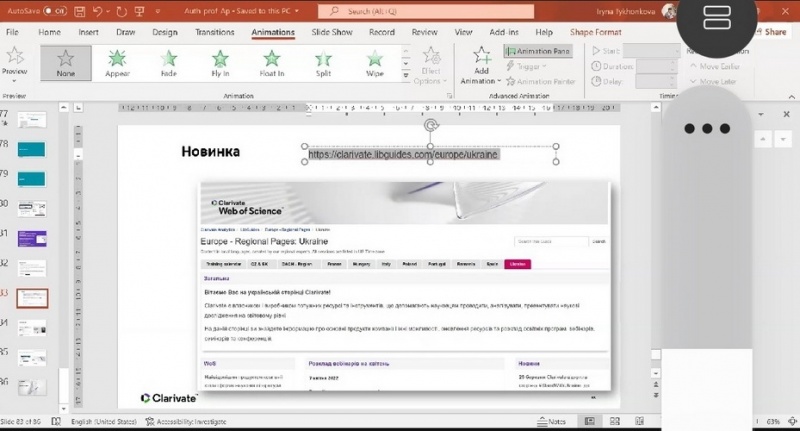Select the clarivate.libguides.com URL text box
Image resolution: width=800 pixels, height=431 pixels.
[x=403, y=155]
